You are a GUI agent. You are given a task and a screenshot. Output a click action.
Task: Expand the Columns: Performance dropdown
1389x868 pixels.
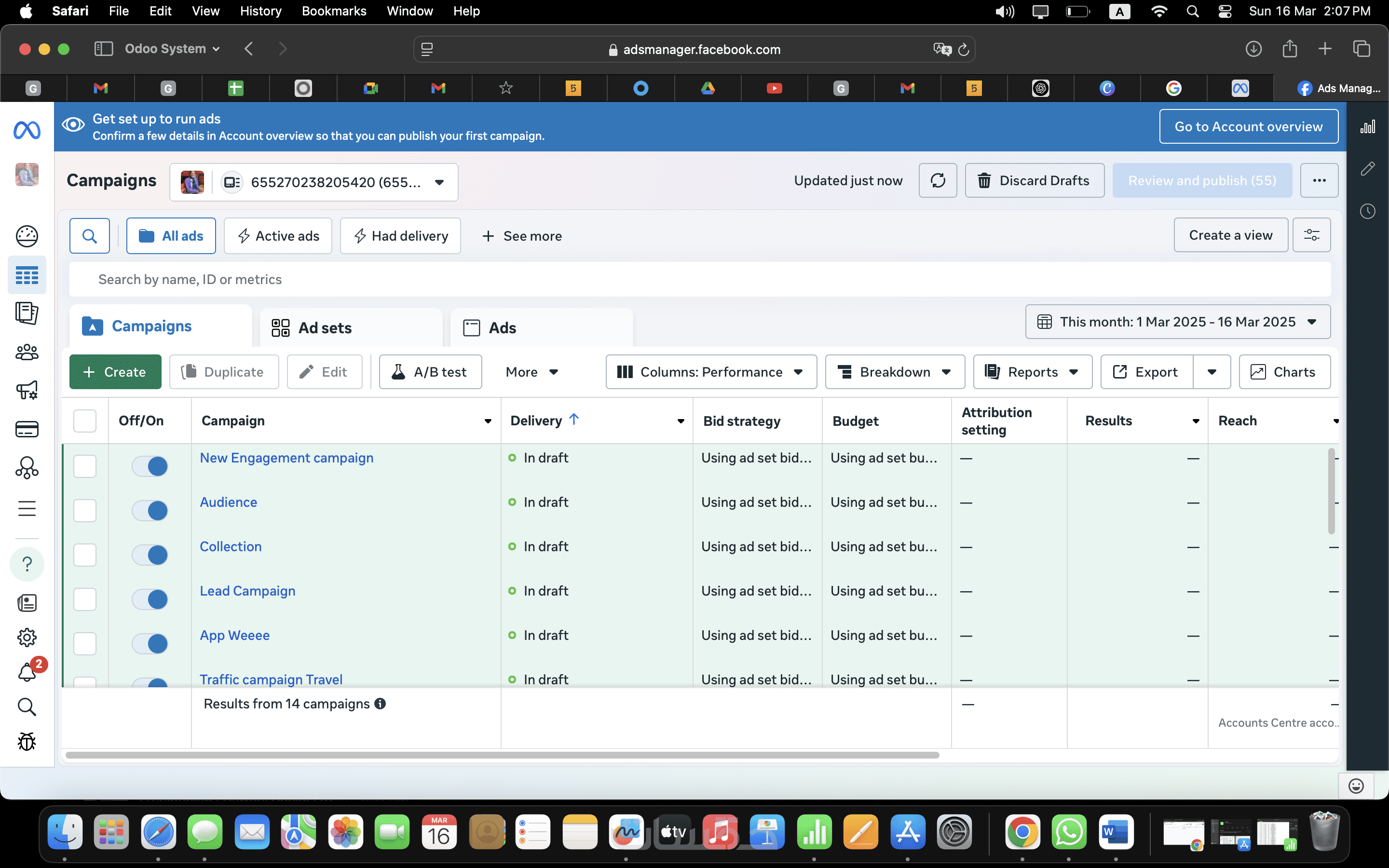710,372
